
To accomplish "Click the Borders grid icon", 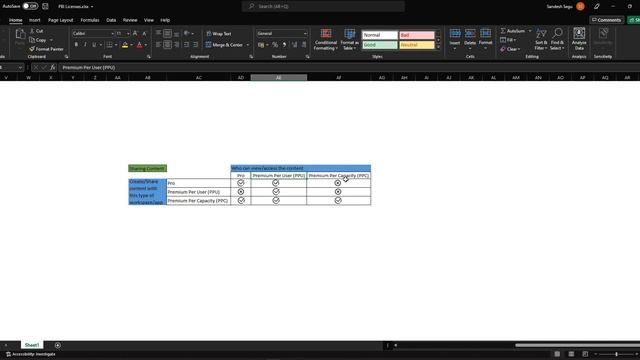I will click(109, 45).
